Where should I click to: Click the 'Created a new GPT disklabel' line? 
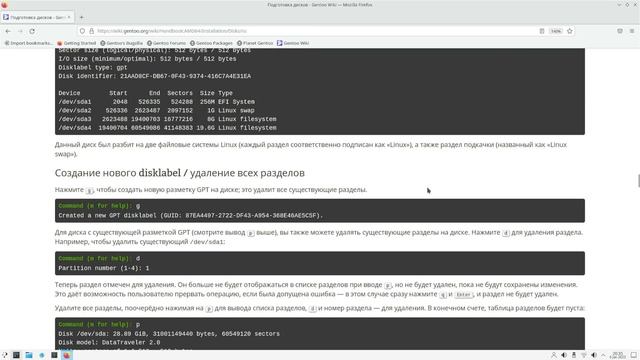coord(190,216)
